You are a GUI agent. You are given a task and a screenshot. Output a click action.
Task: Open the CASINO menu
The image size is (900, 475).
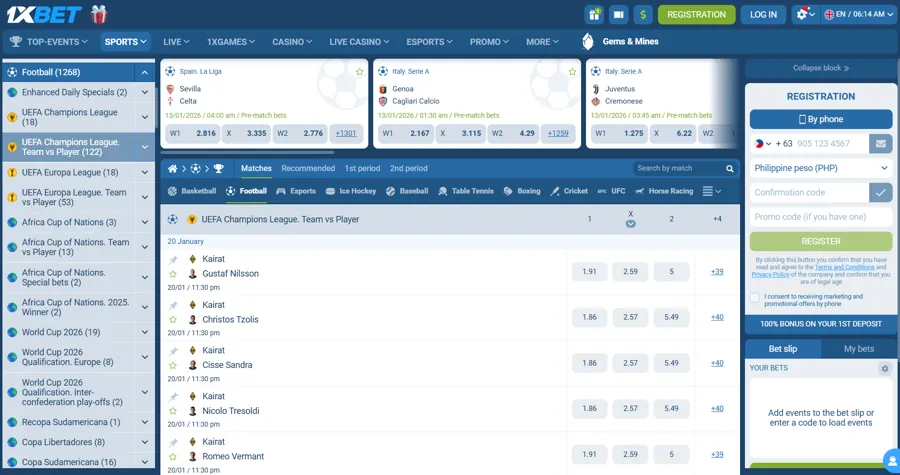tap(292, 42)
